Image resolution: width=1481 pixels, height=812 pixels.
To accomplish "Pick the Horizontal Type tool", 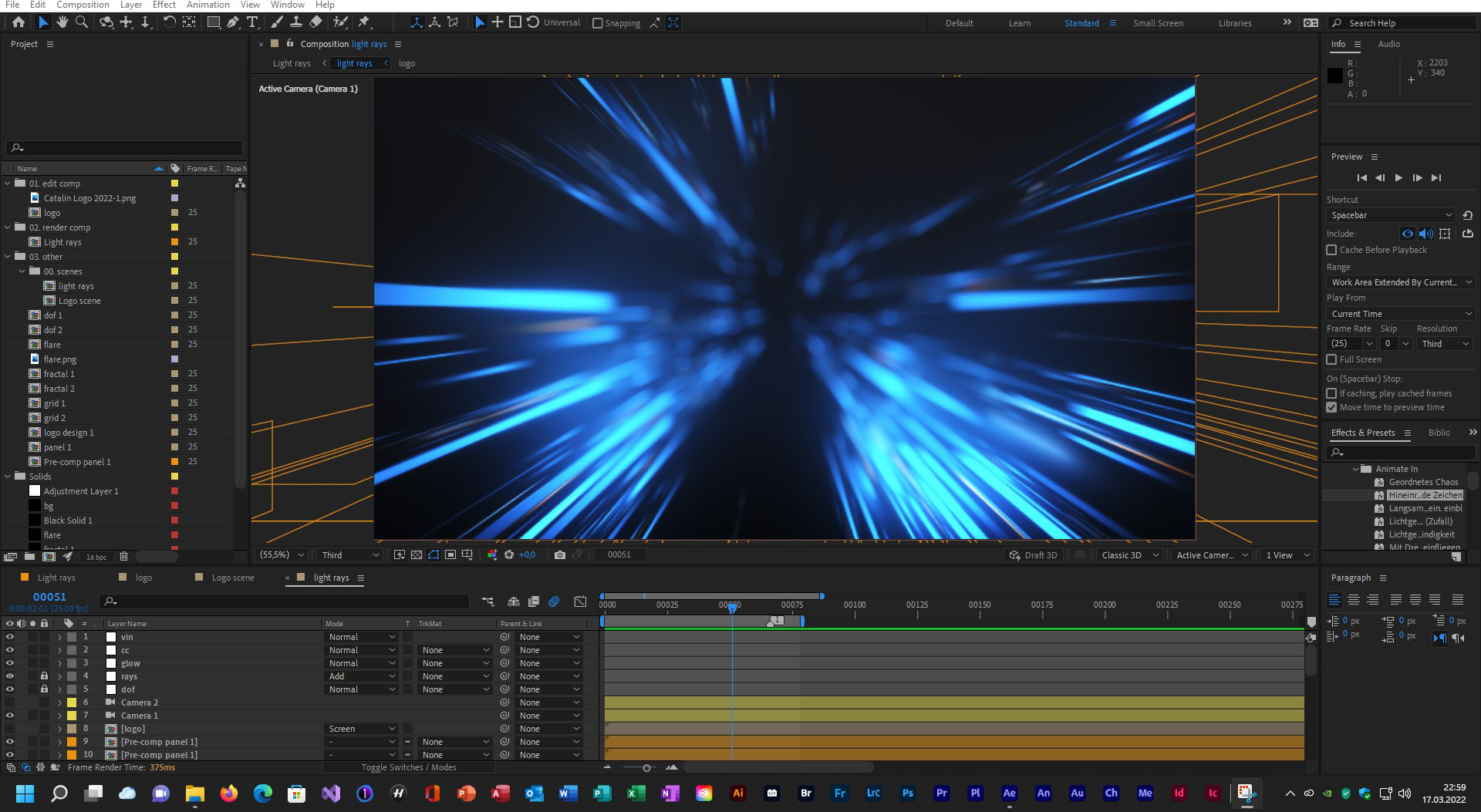I will pyautogui.click(x=252, y=22).
